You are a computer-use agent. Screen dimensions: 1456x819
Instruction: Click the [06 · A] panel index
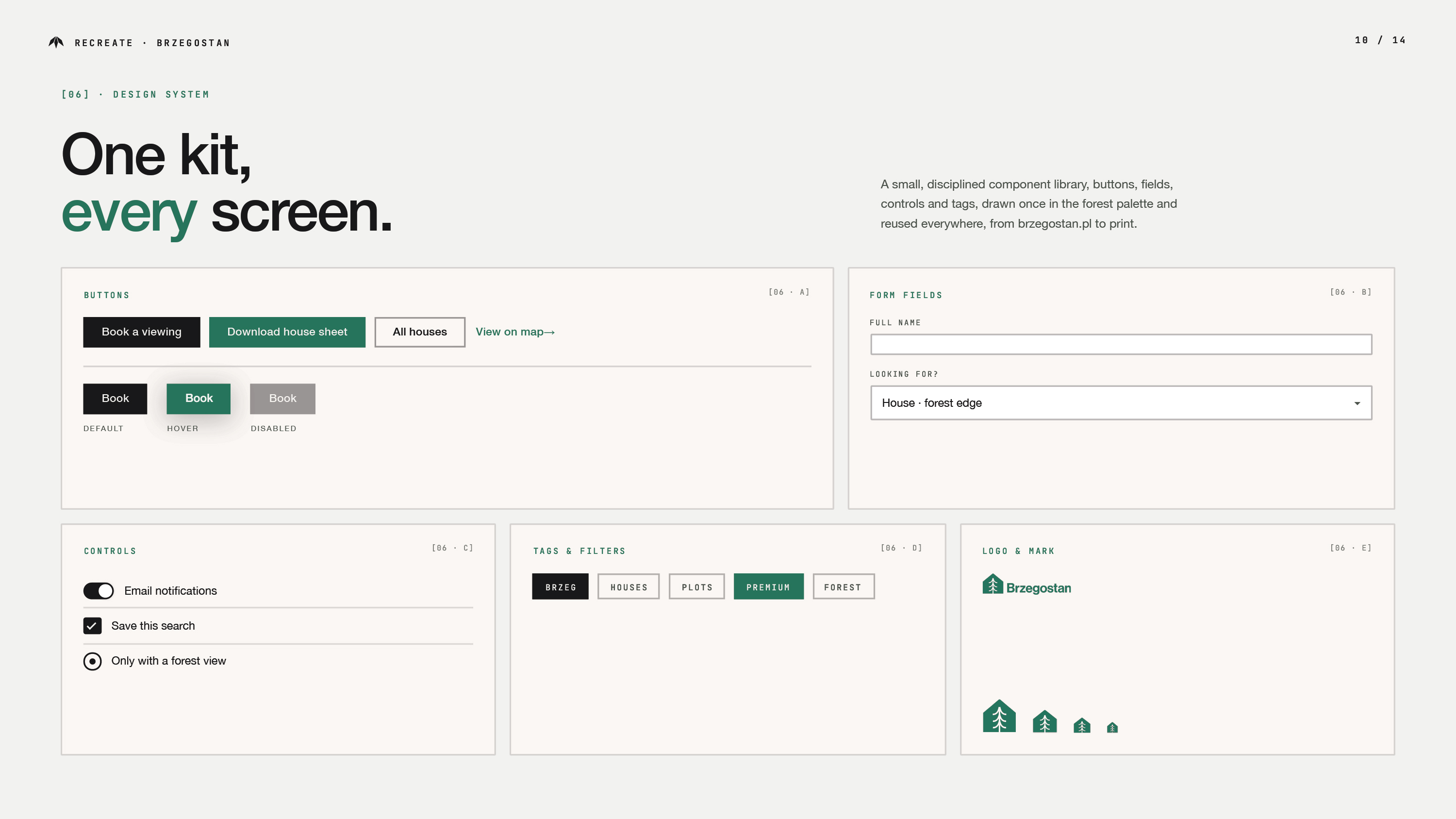coord(789,292)
